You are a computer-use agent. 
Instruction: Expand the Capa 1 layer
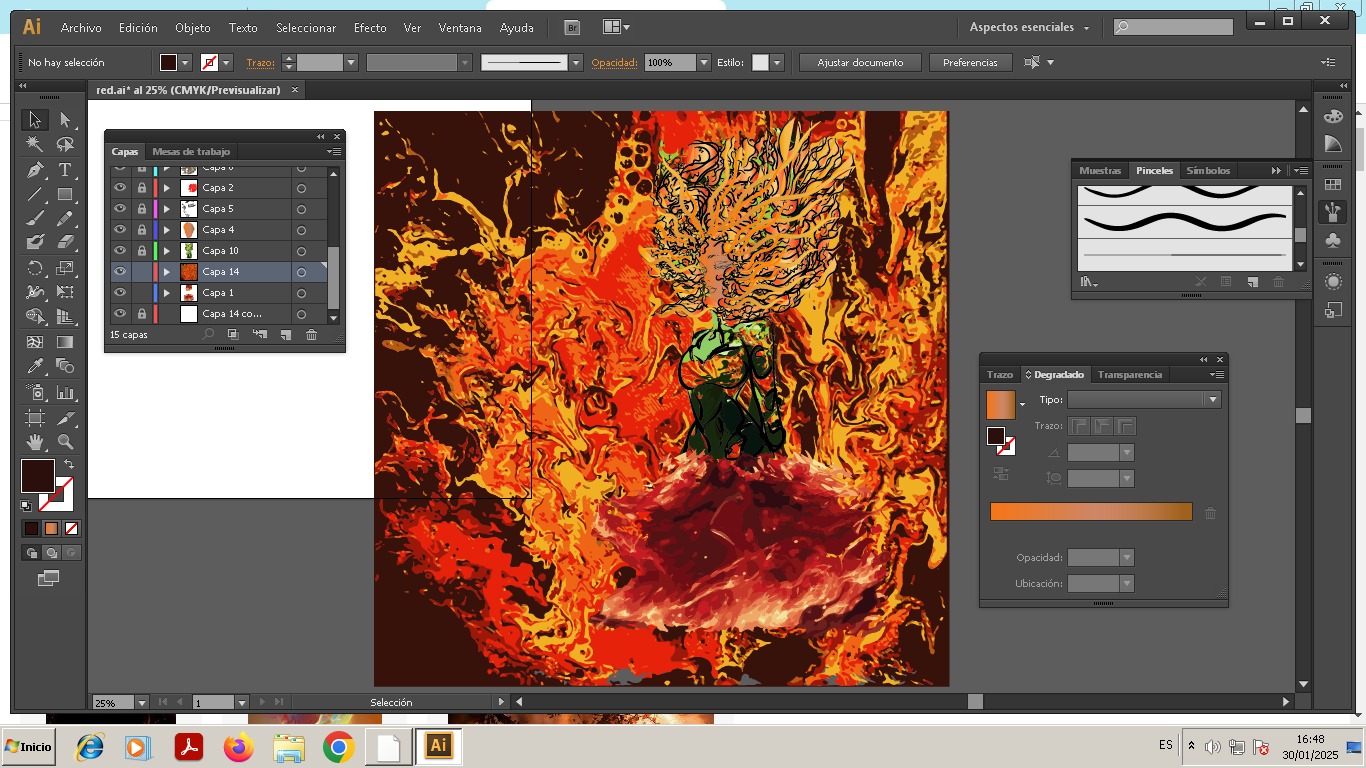[167, 293]
